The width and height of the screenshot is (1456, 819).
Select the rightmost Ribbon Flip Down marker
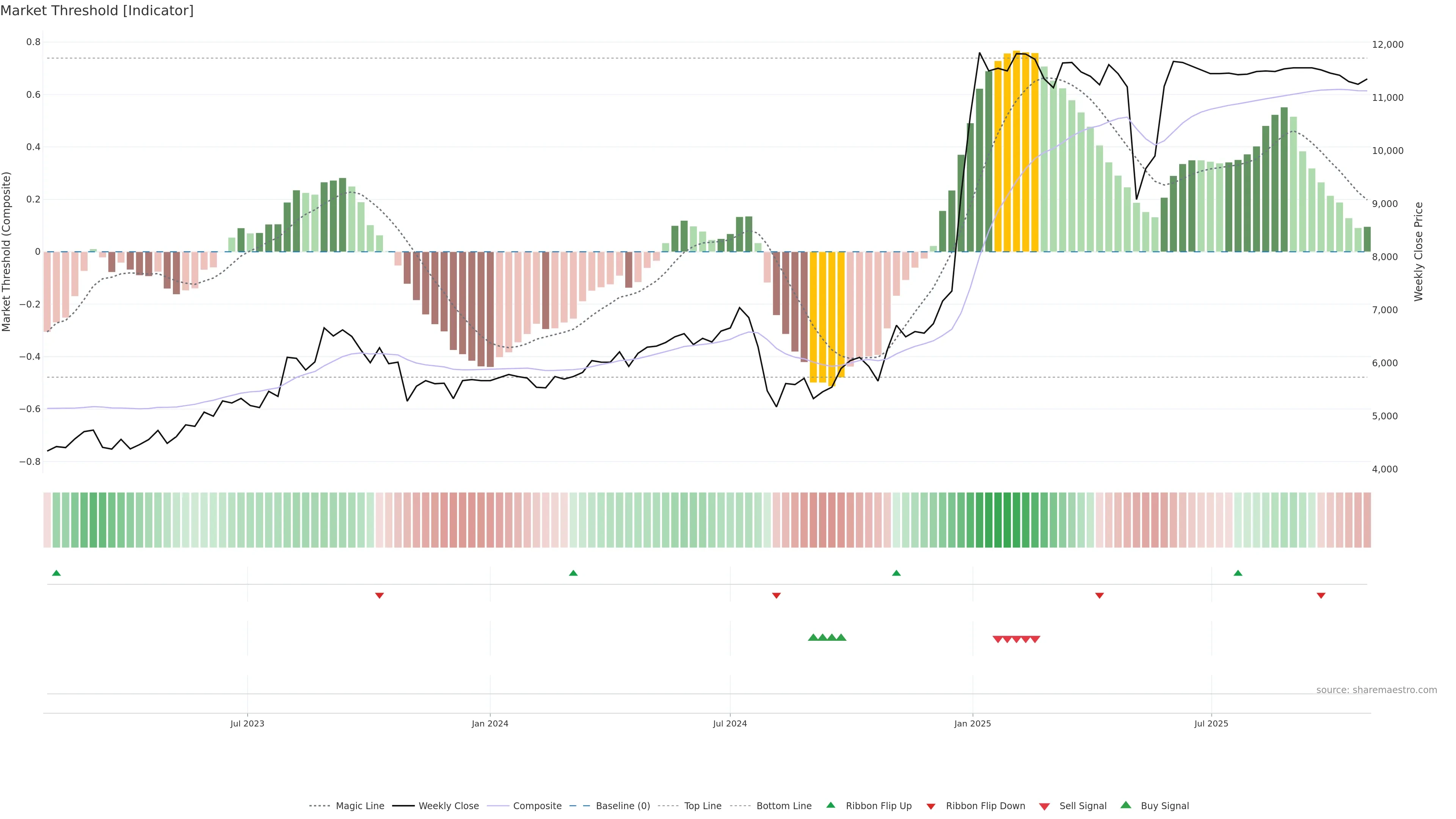click(1321, 595)
